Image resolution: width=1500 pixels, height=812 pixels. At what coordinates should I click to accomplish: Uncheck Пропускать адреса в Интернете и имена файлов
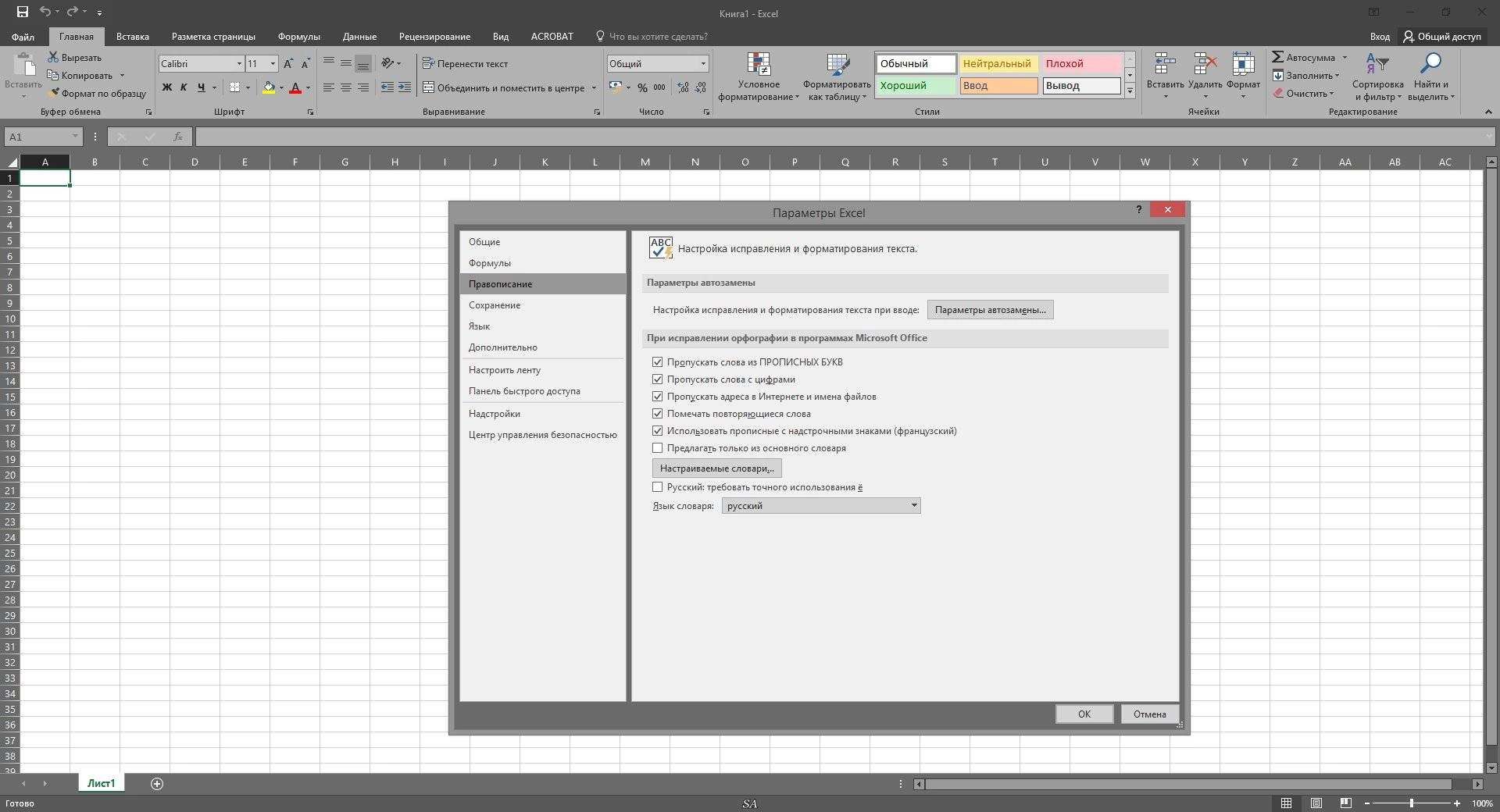657,397
